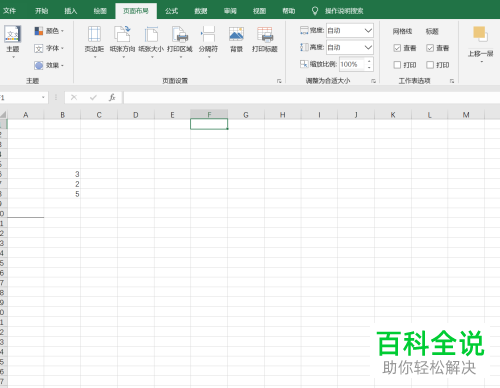500x388 pixels.
Task: Select the cell containing 3
Action: (62, 174)
